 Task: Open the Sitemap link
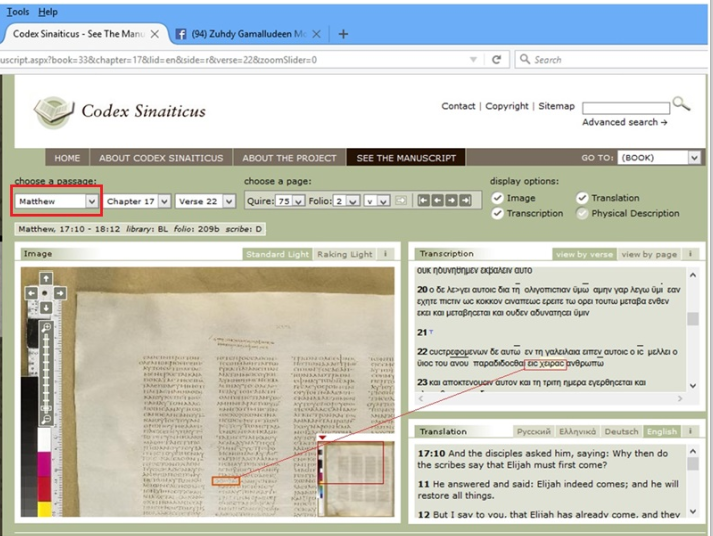click(556, 106)
